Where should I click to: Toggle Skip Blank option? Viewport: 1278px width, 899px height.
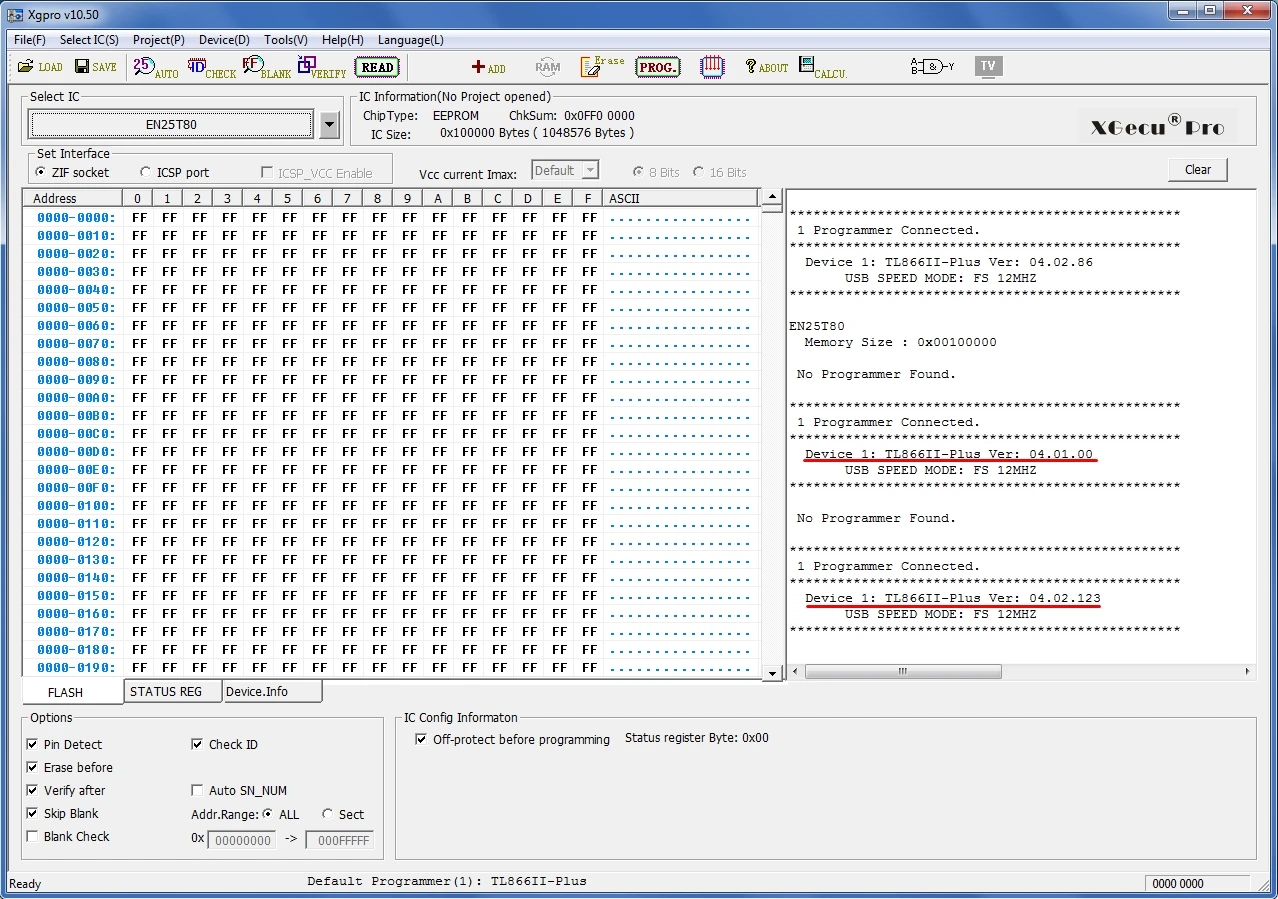click(62, 813)
